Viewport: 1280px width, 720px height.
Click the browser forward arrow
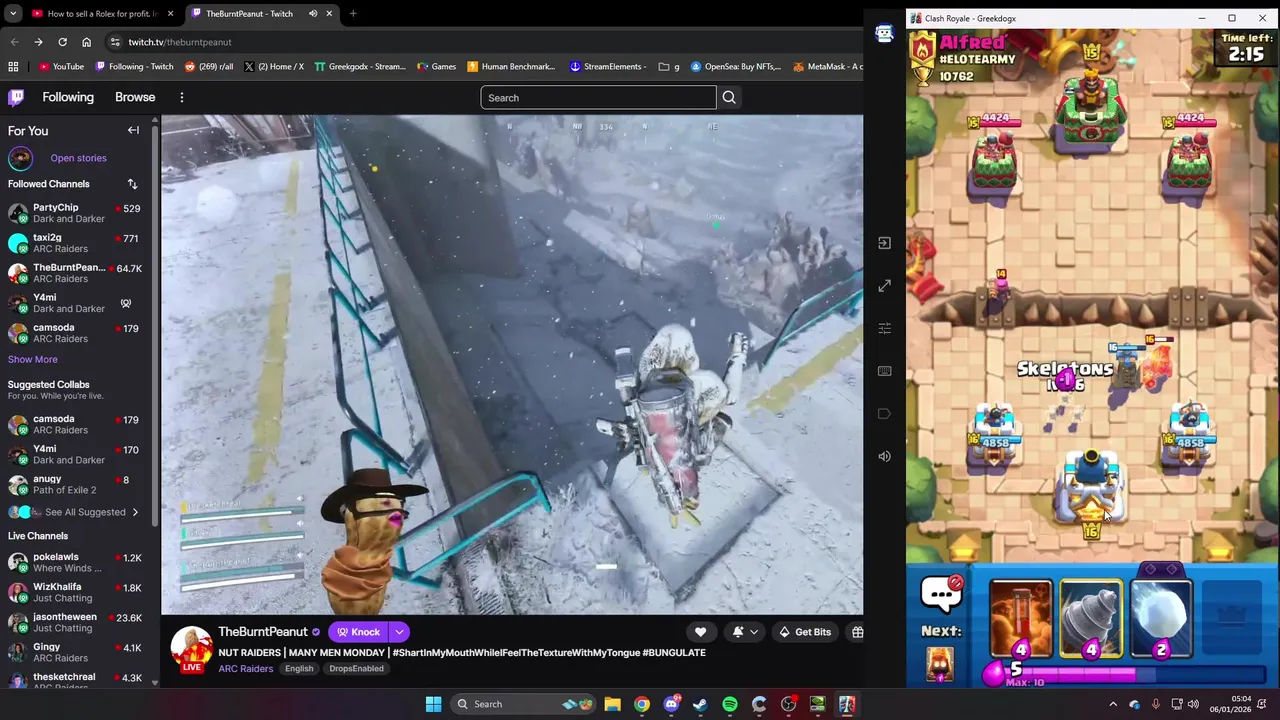click(x=38, y=42)
